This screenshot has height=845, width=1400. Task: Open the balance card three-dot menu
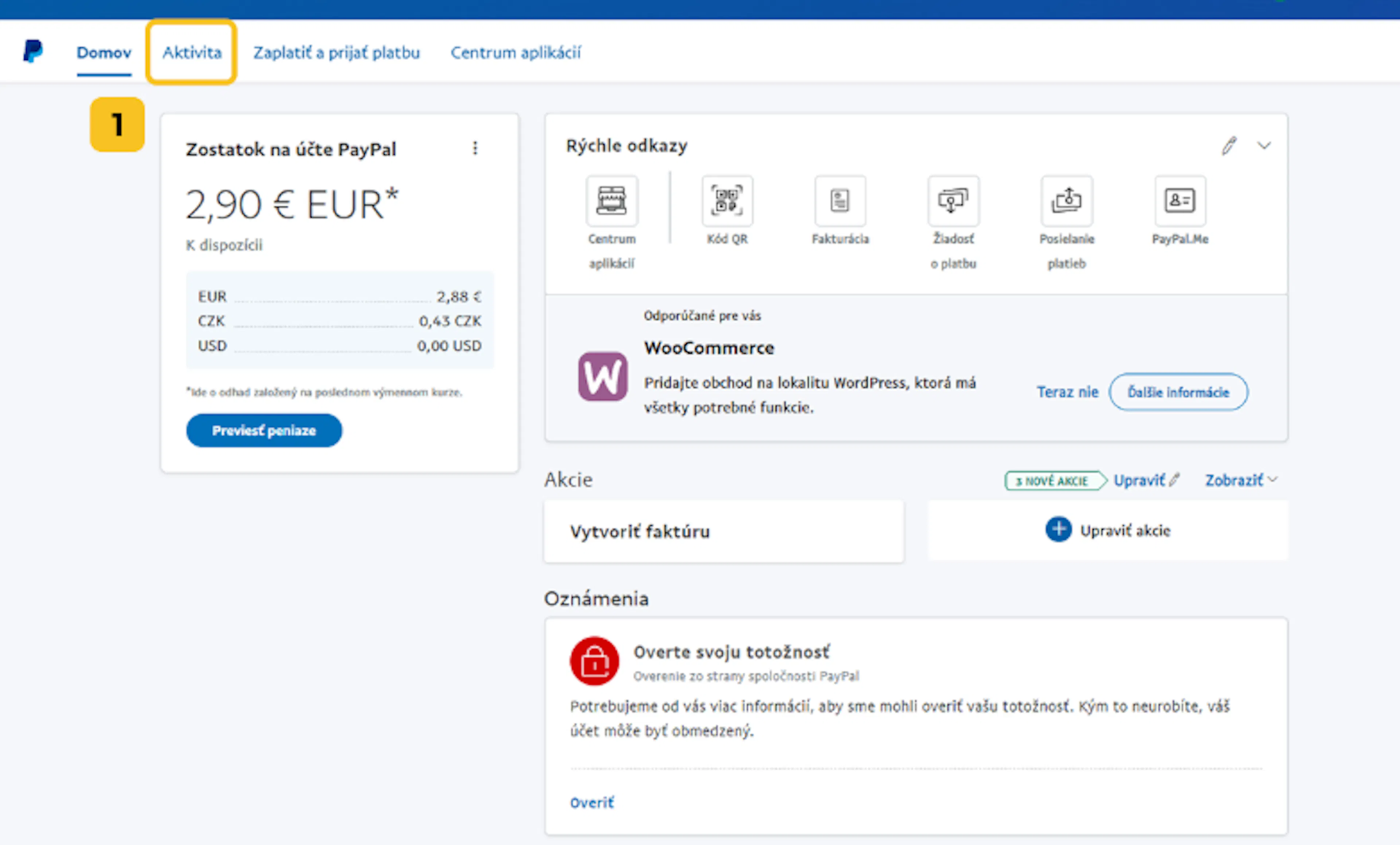pyautogui.click(x=475, y=148)
